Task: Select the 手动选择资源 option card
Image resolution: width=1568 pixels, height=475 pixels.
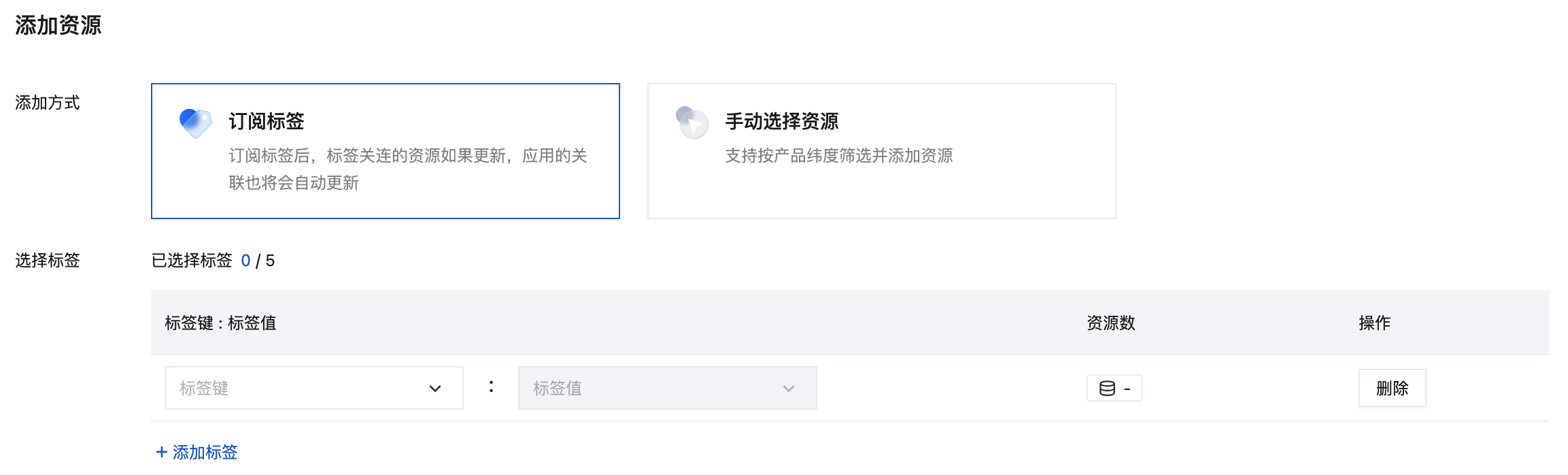Action: (882, 151)
